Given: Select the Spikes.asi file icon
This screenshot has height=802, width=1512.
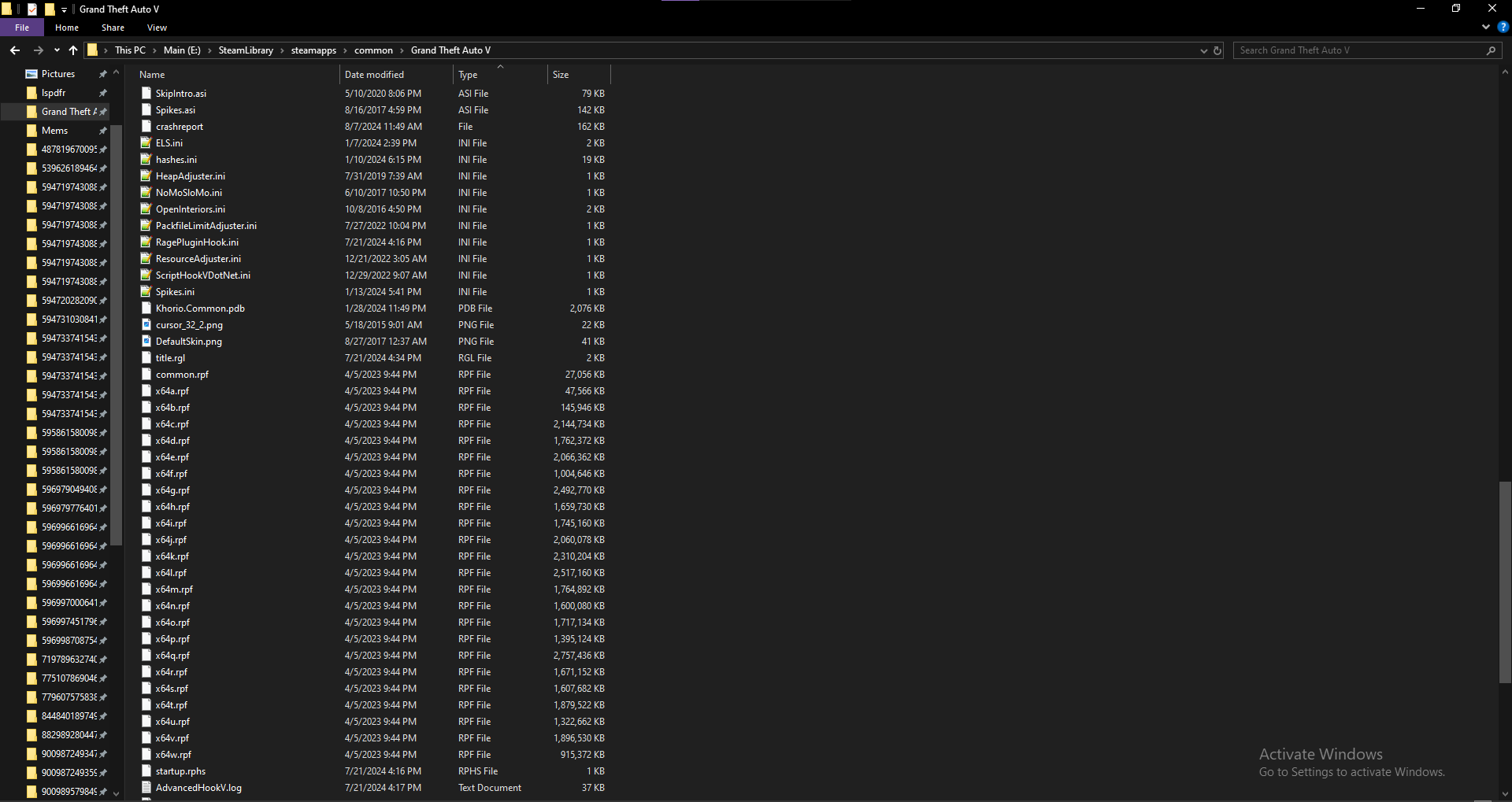Looking at the screenshot, I should coord(146,110).
